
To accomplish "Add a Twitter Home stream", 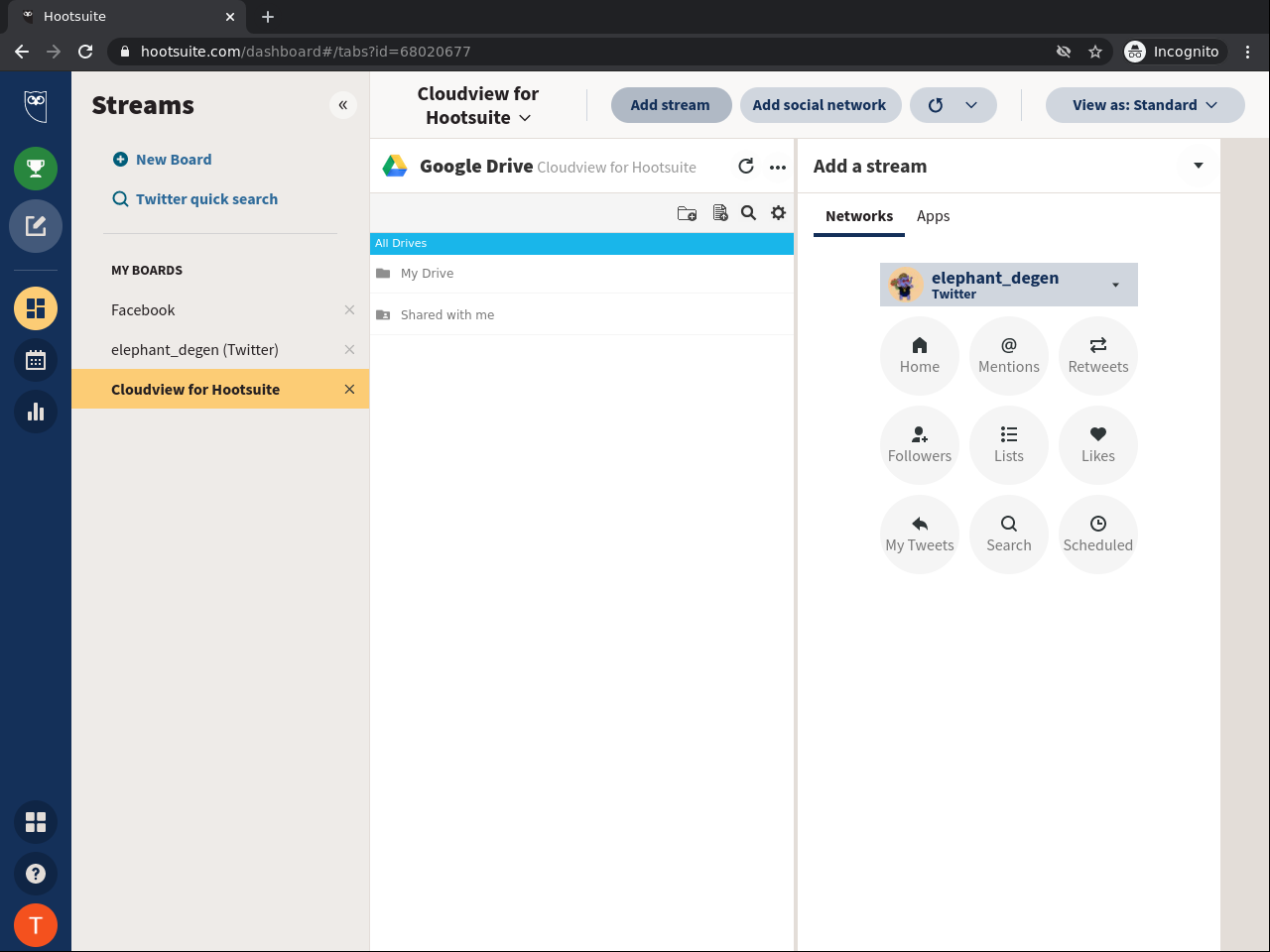I will [x=920, y=356].
